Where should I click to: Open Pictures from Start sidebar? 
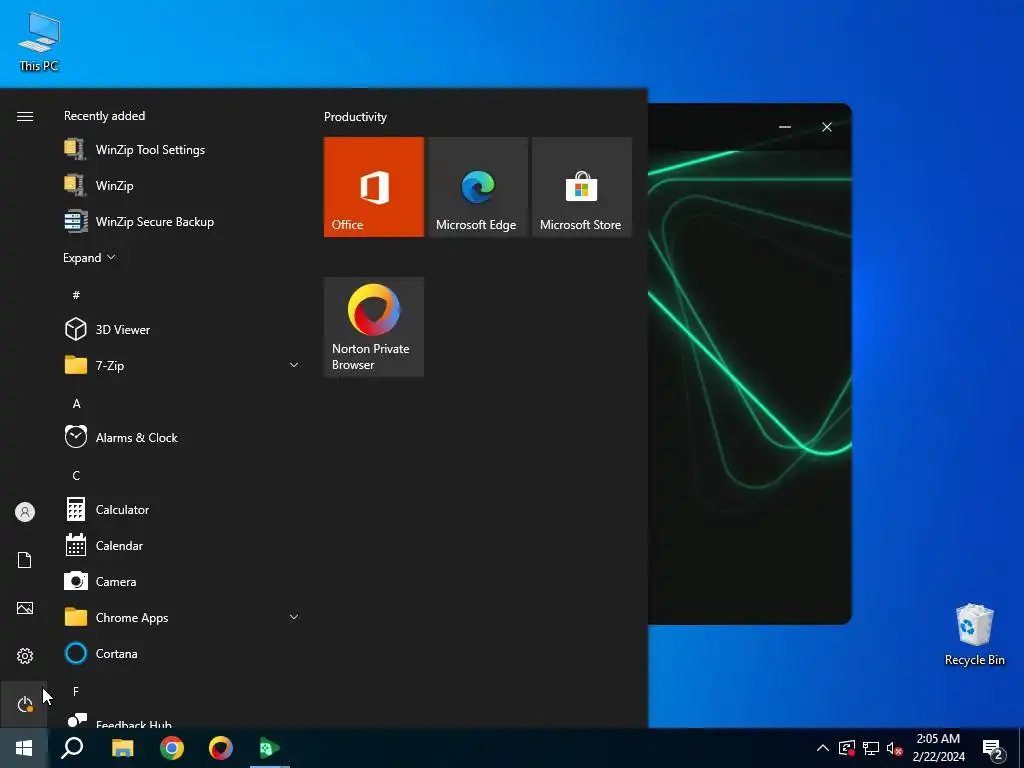coord(25,608)
